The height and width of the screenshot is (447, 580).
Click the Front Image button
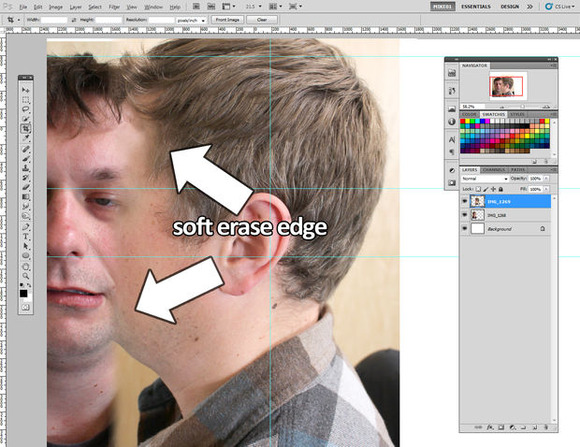point(227,20)
